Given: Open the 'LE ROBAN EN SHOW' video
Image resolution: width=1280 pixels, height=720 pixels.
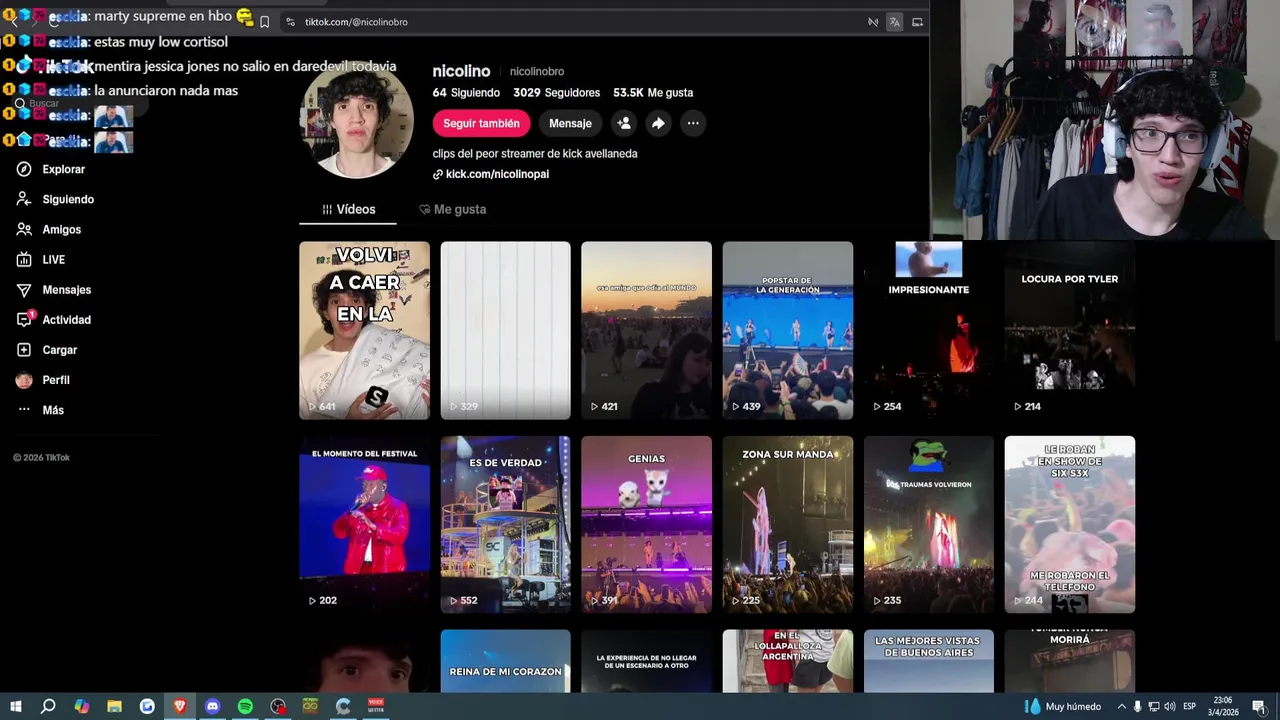Looking at the screenshot, I should click(1070, 524).
